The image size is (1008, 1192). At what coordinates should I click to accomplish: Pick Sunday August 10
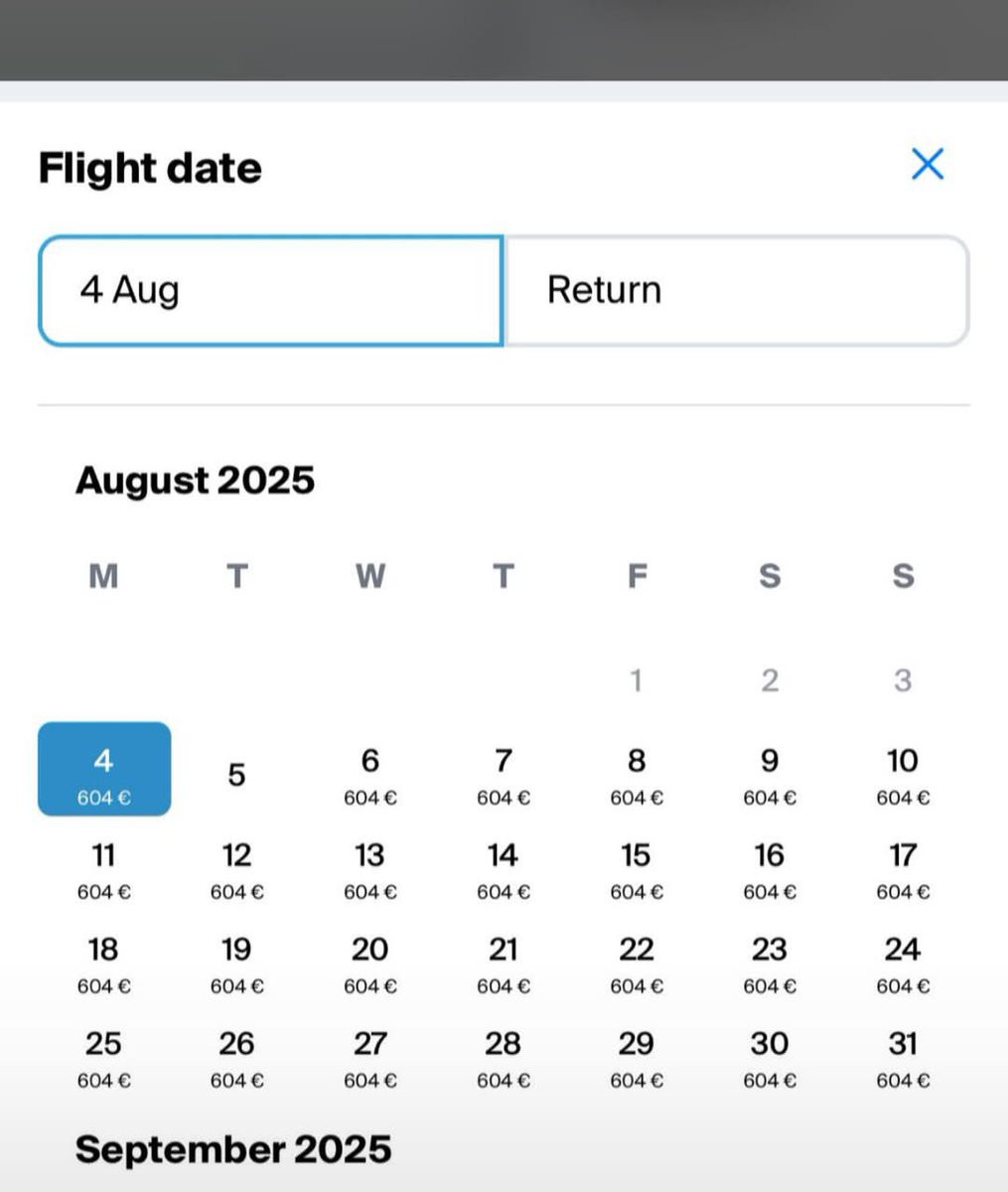[903, 775]
